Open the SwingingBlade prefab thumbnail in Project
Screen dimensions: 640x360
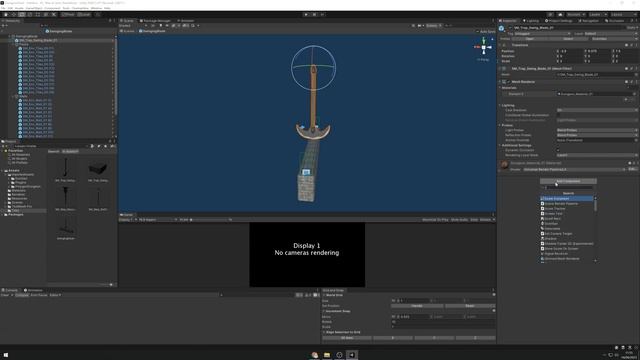point(65,228)
